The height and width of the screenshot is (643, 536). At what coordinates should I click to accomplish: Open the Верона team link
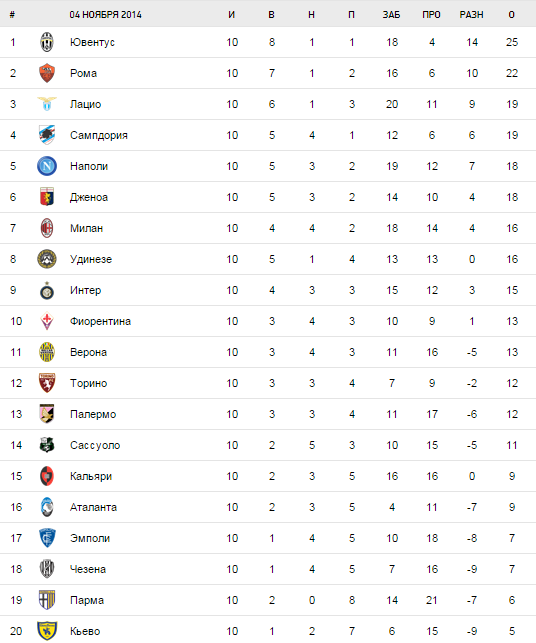coord(88,352)
